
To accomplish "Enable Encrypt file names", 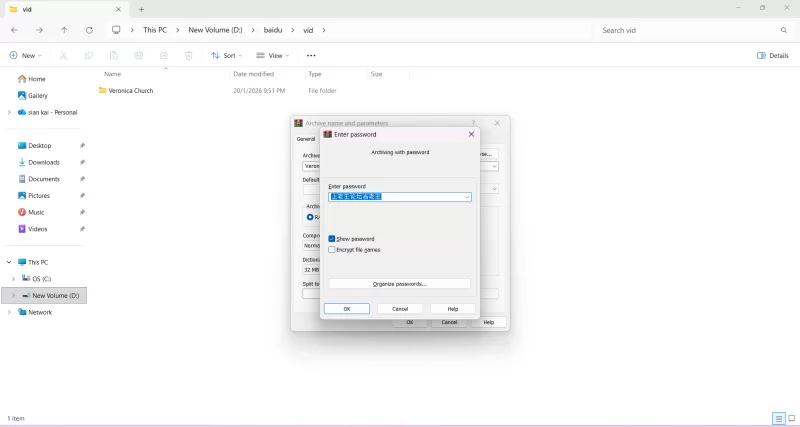I will (332, 250).
